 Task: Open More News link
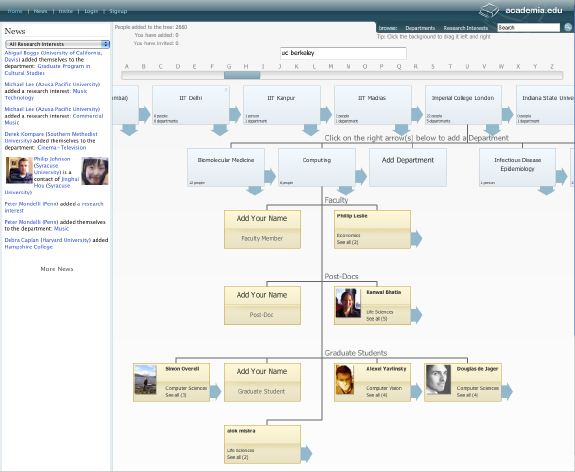coord(57,269)
